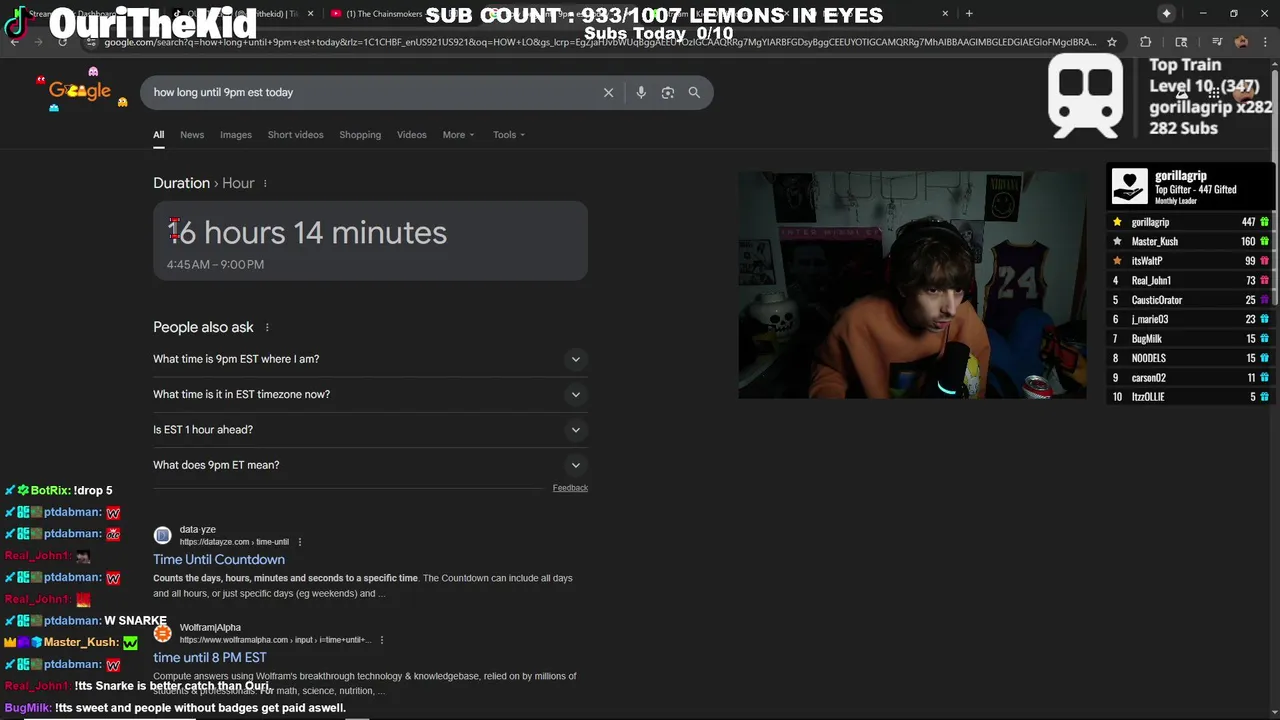Click itsWaltP row in gifter leaderboard

(x=1190, y=261)
